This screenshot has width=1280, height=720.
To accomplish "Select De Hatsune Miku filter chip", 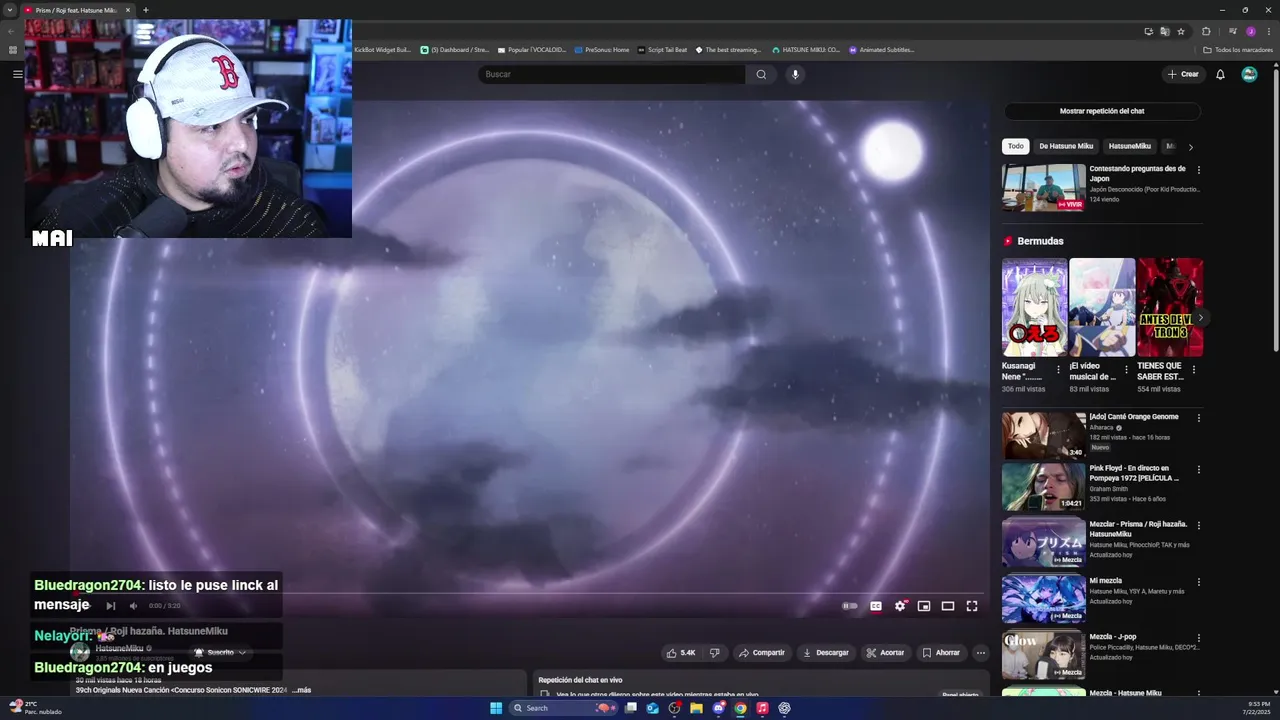I will point(1066,146).
